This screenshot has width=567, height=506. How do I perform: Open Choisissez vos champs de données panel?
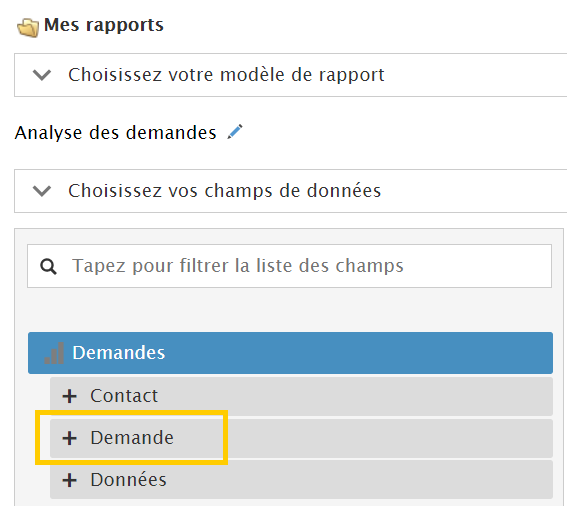(x=290, y=191)
